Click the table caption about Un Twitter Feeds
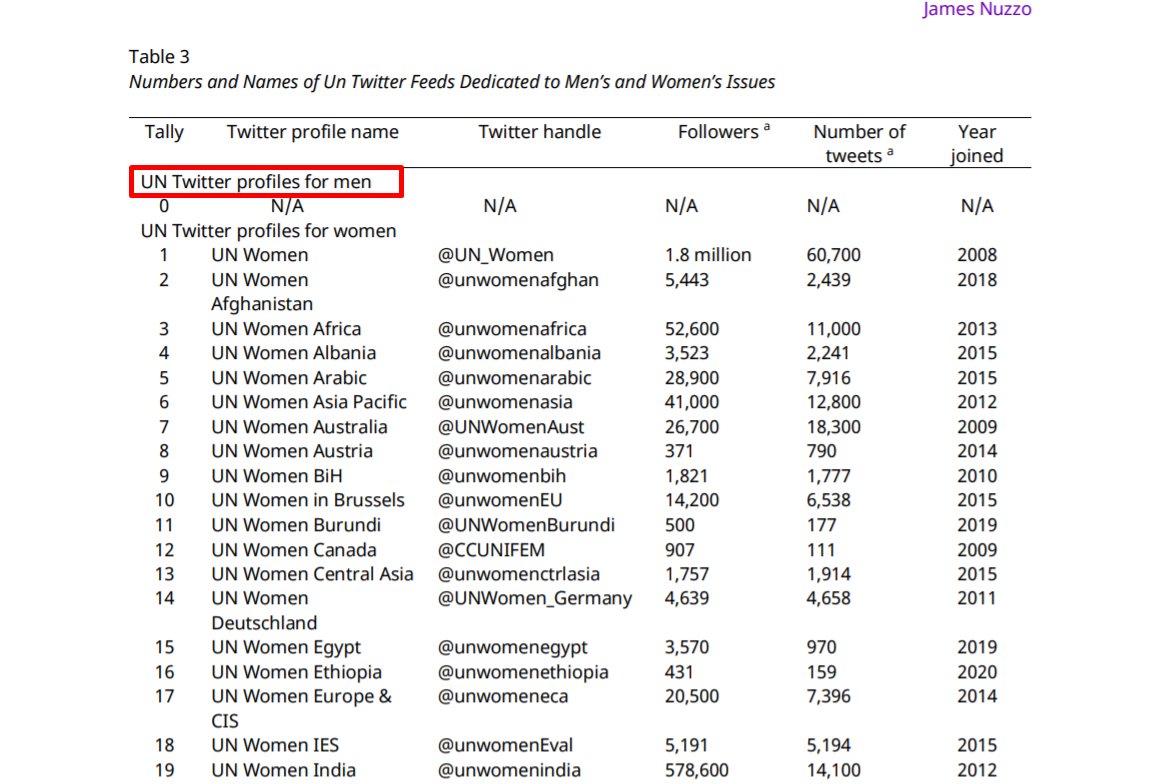The height and width of the screenshot is (784, 1154). pos(452,82)
